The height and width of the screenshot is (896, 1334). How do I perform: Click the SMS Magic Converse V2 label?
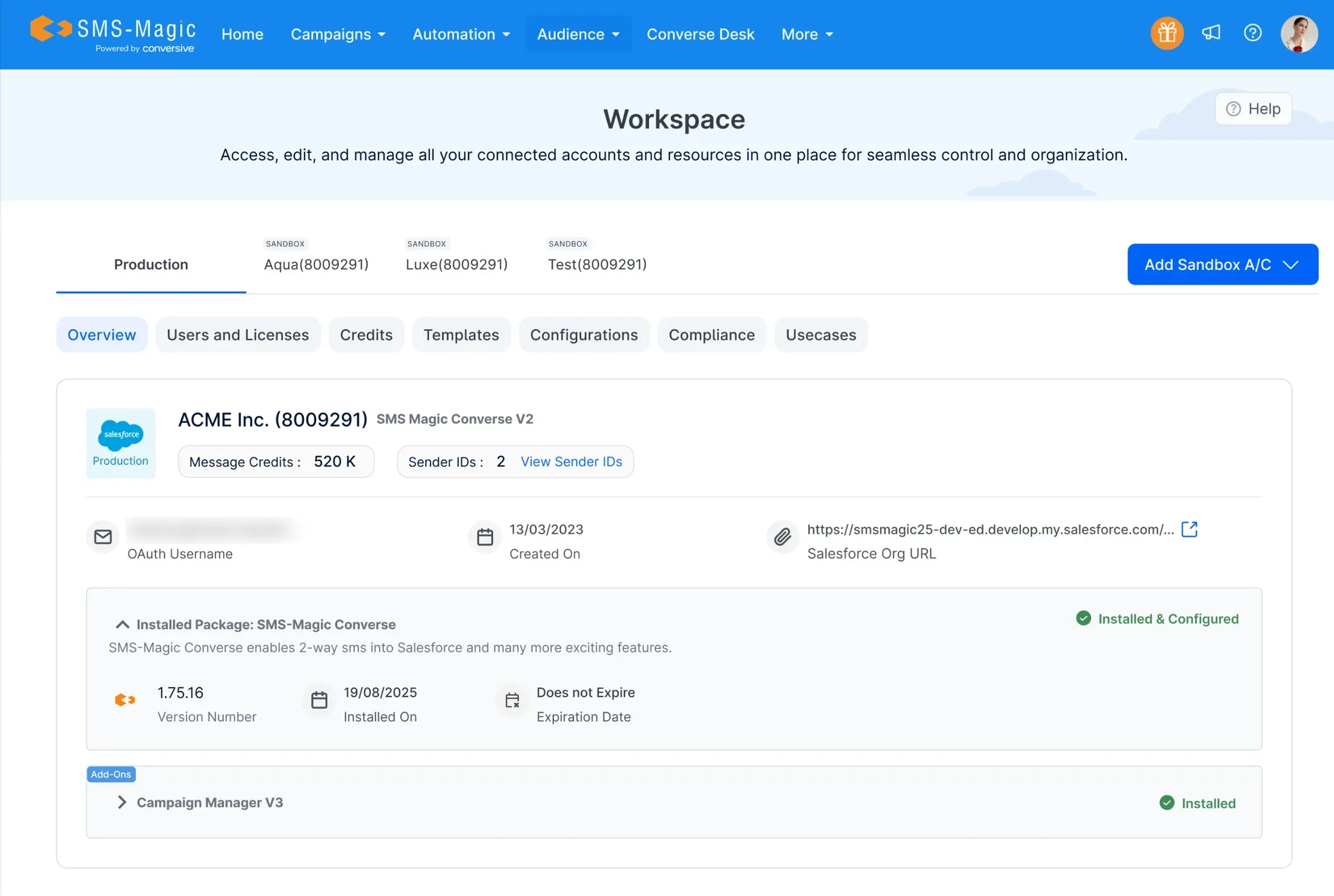(x=455, y=419)
